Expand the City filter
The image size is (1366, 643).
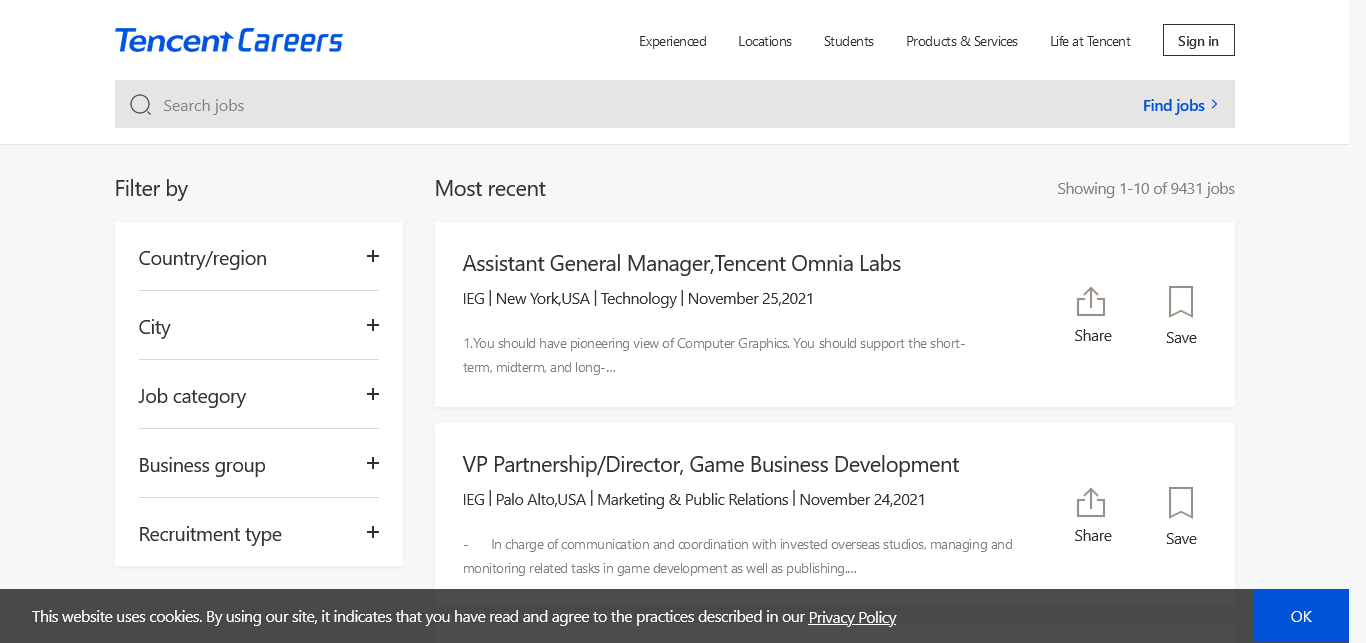click(372, 326)
